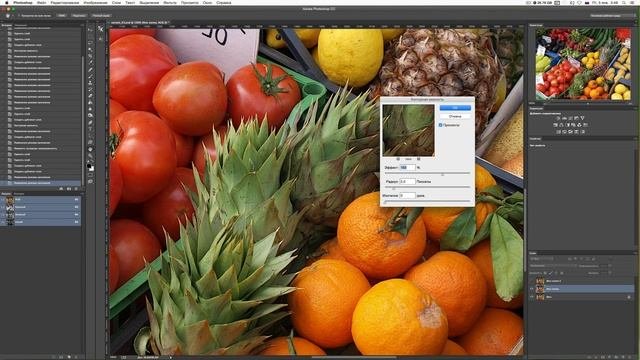This screenshot has height=360, width=640.
Task: Select the Brush tool
Action: (90, 76)
